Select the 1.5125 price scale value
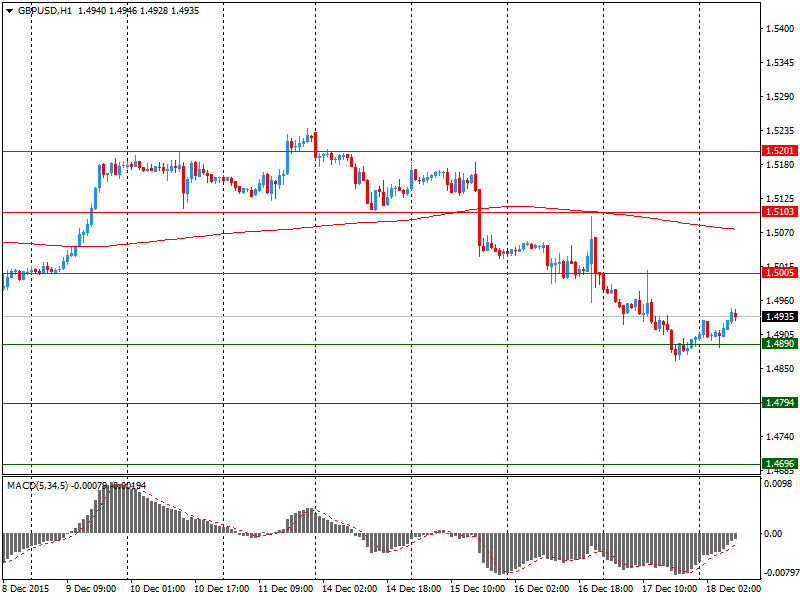The height and width of the screenshot is (600, 800). tap(781, 198)
